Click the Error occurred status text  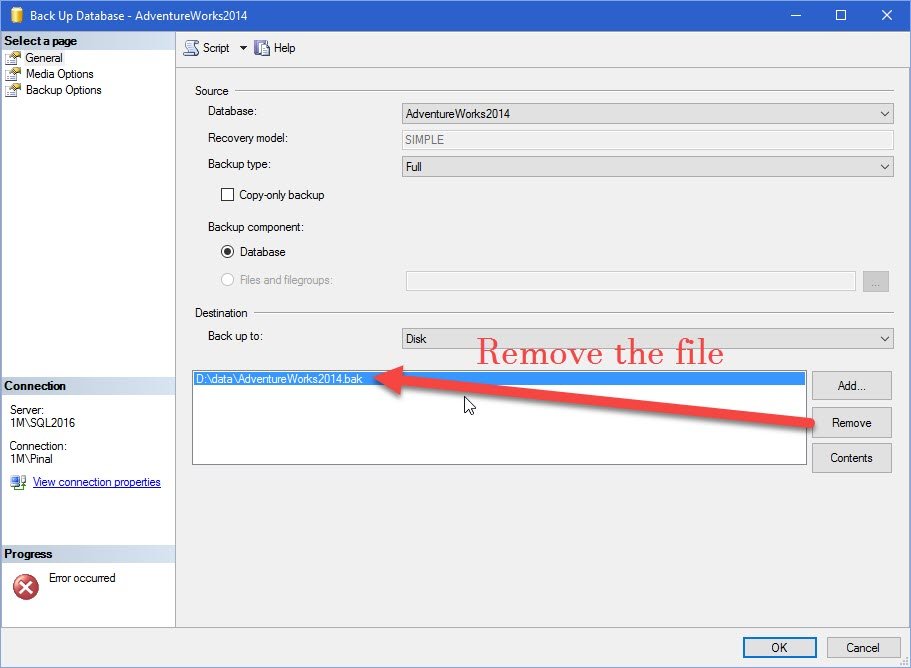[x=82, y=578]
